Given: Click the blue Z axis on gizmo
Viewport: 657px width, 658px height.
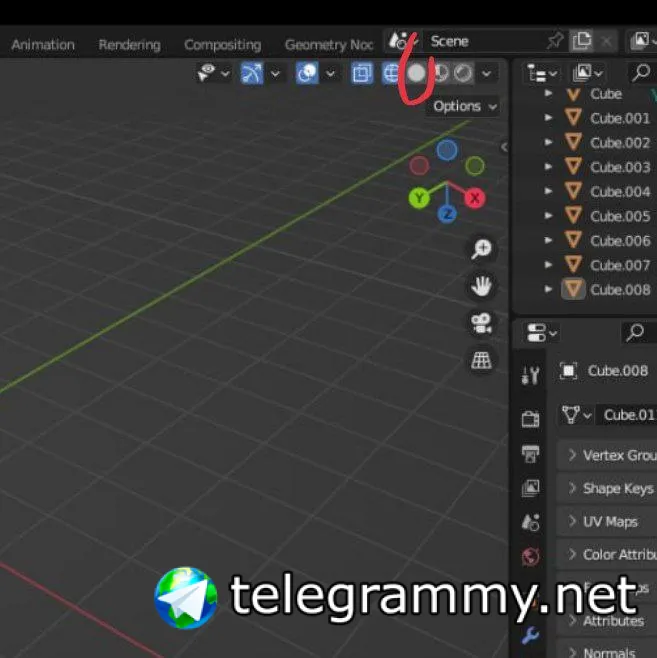Looking at the screenshot, I should pyautogui.click(x=447, y=214).
